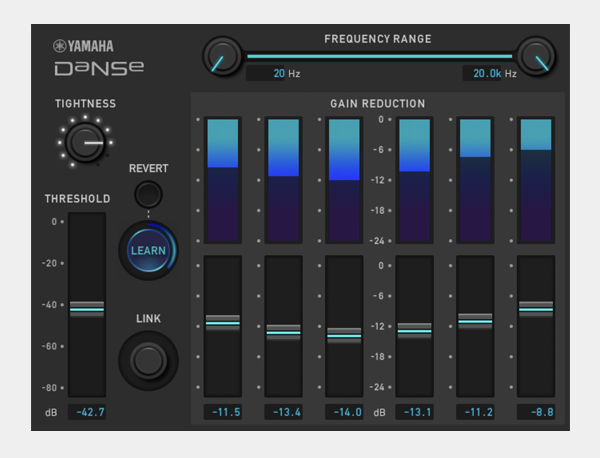This screenshot has width=600, height=458.
Task: Click the gain fader above -13.4
Action: point(283,330)
